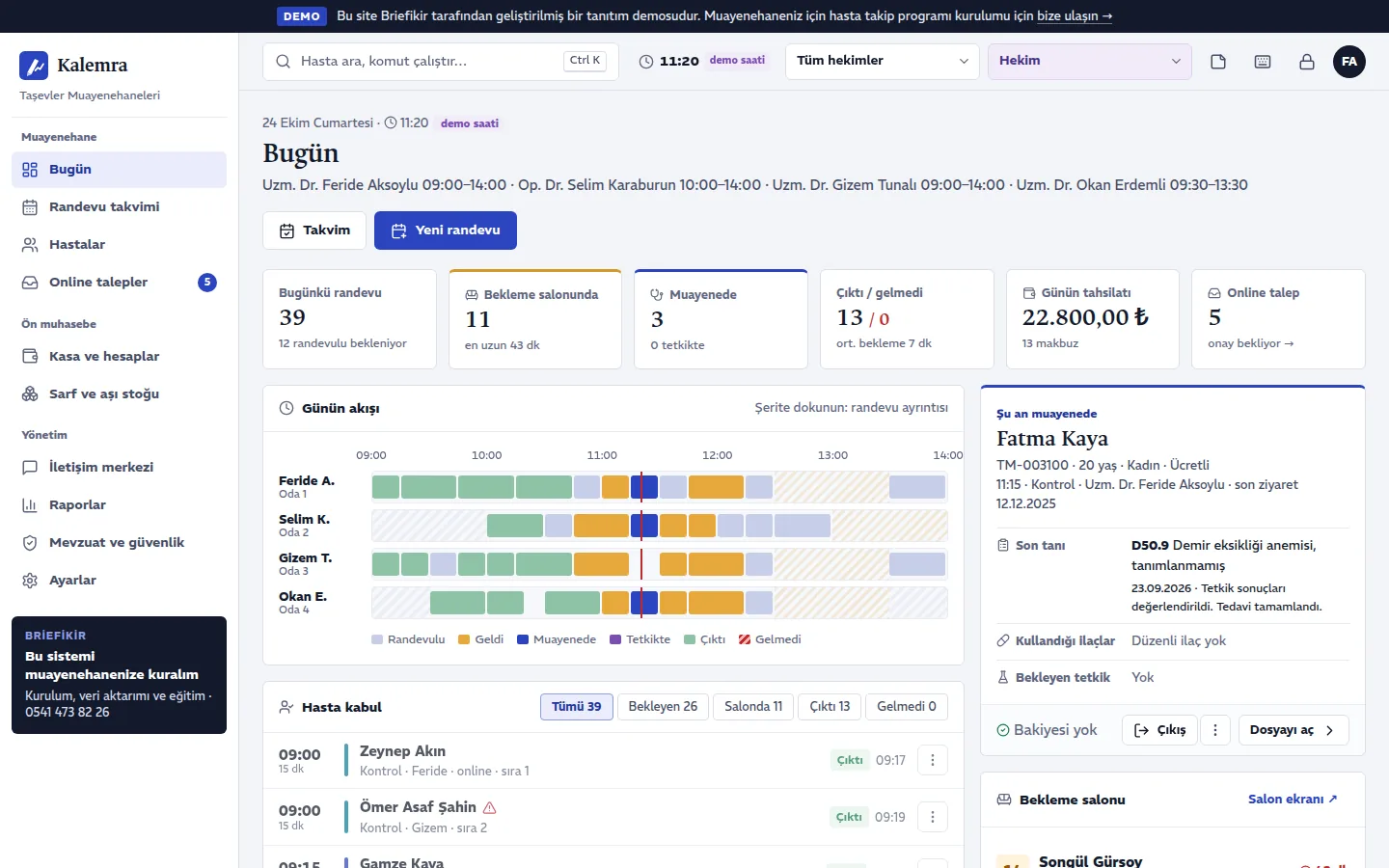The height and width of the screenshot is (868, 1389).
Task: Open options menu for Zeynep Akın row
Action: click(x=933, y=760)
